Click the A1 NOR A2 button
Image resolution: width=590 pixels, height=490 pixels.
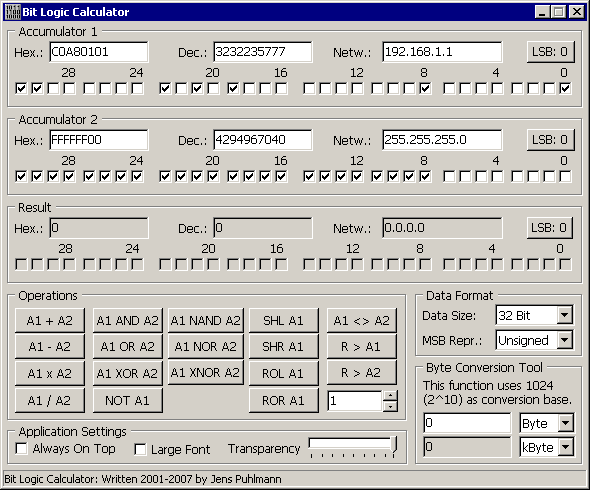[205, 346]
